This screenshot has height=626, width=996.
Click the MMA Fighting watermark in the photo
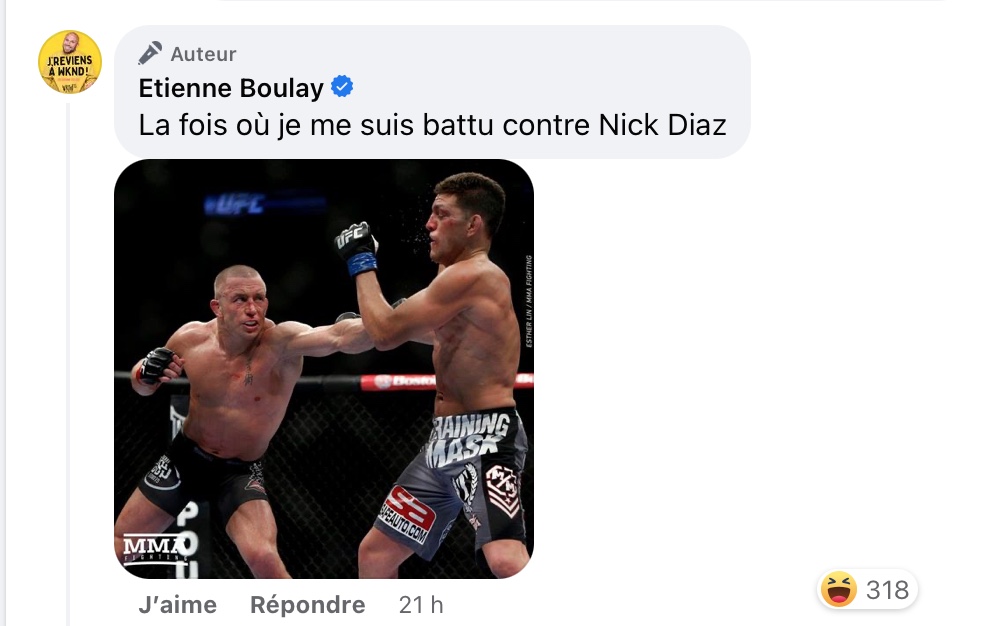click(x=152, y=549)
